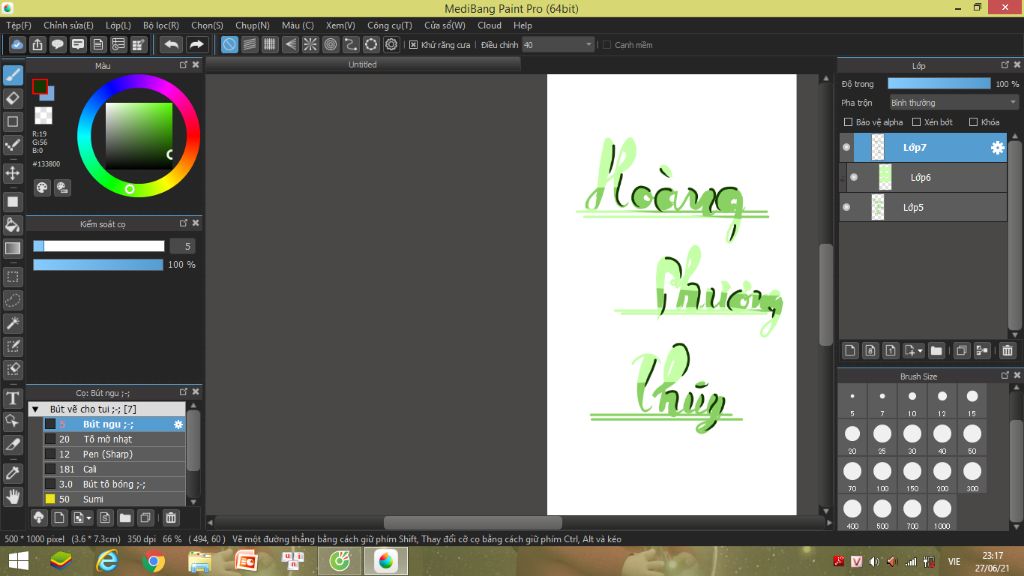Pick the 1000 brush size preset
1024x576 pixels.
click(x=942, y=513)
